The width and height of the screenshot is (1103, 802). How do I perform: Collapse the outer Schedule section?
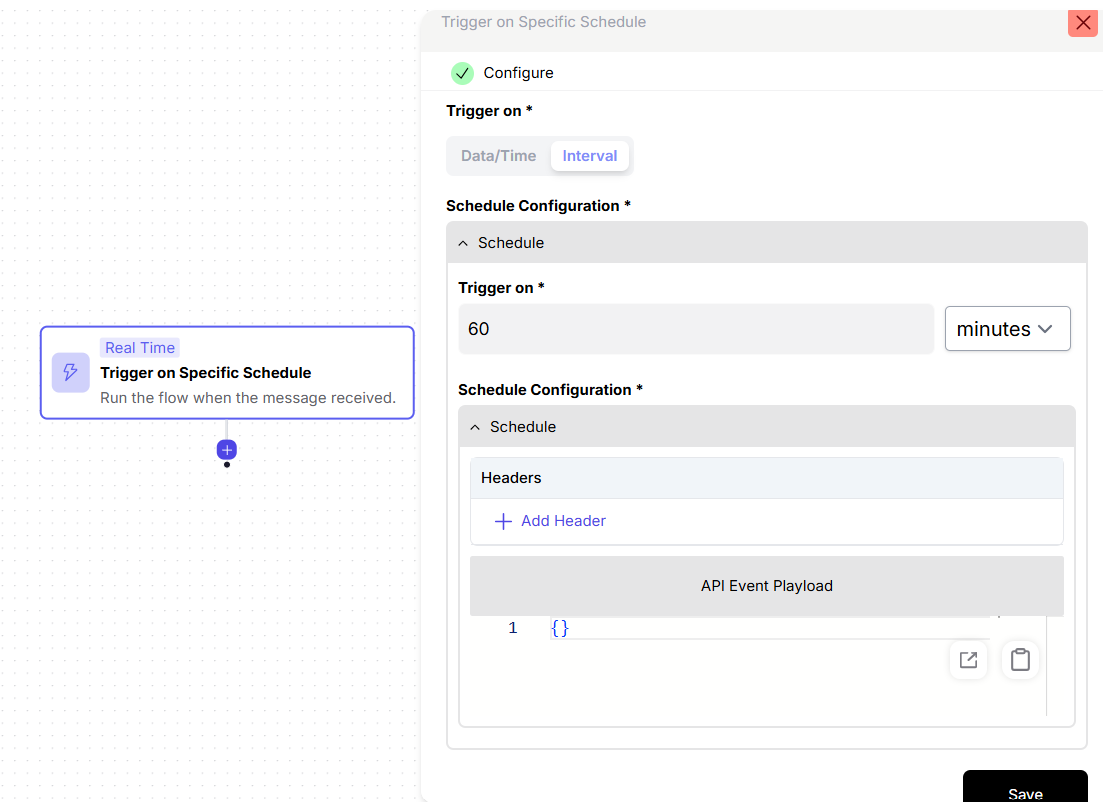(x=767, y=243)
